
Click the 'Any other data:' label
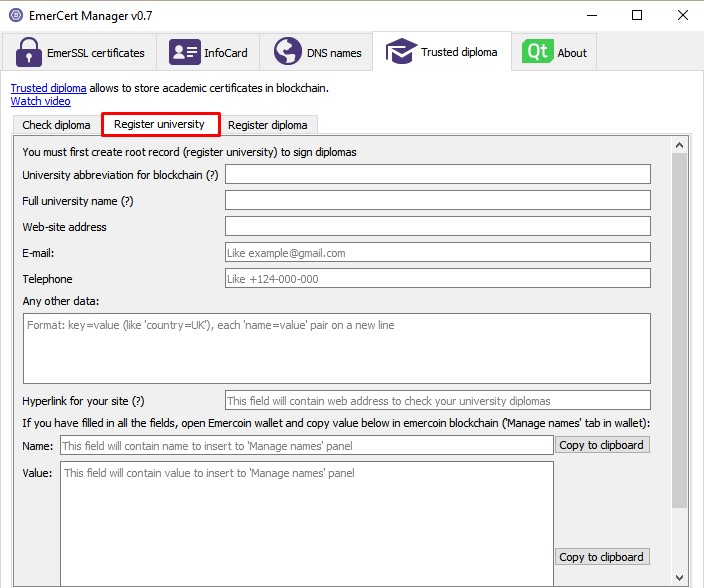click(61, 301)
